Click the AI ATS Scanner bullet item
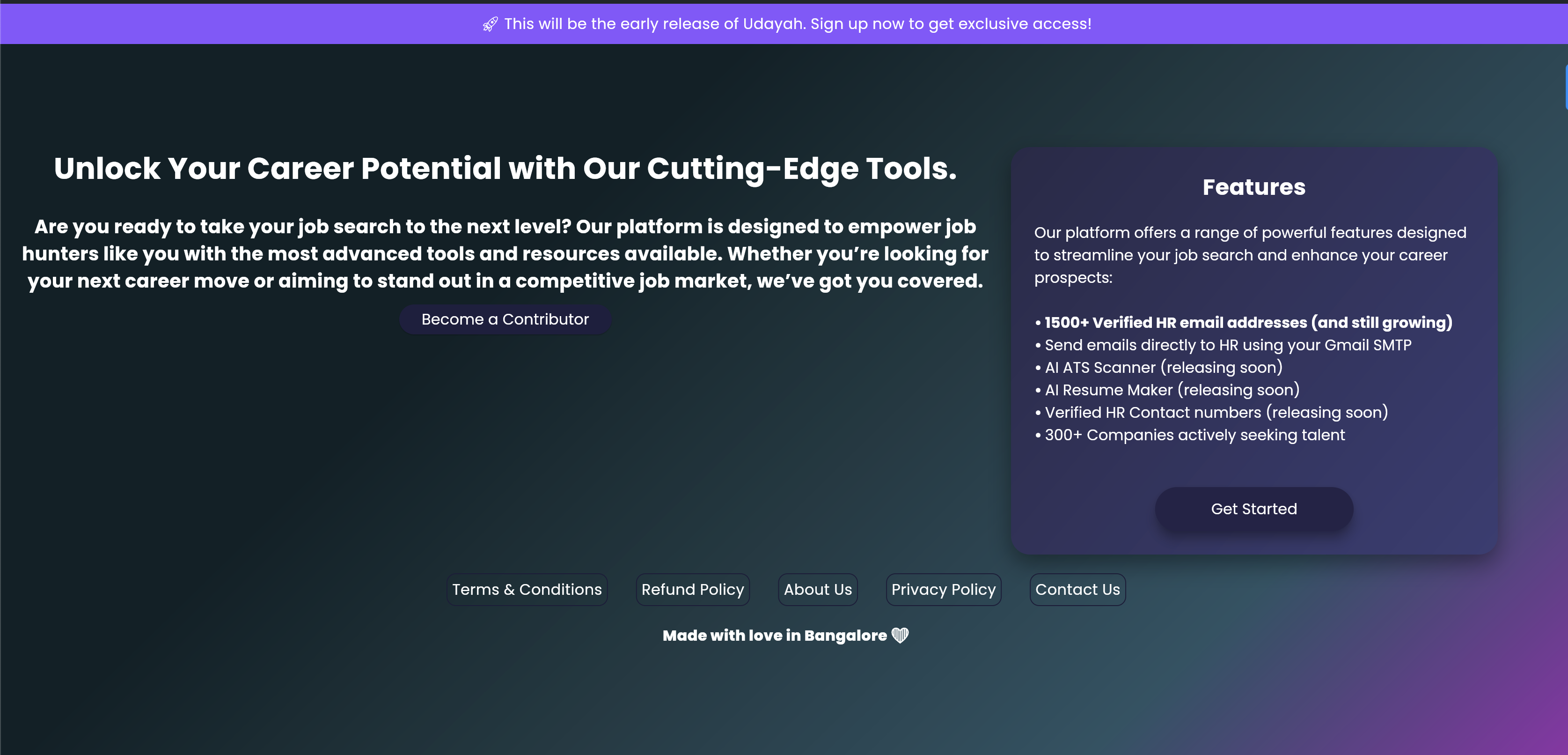Viewport: 1568px width, 755px height. coord(1163,367)
